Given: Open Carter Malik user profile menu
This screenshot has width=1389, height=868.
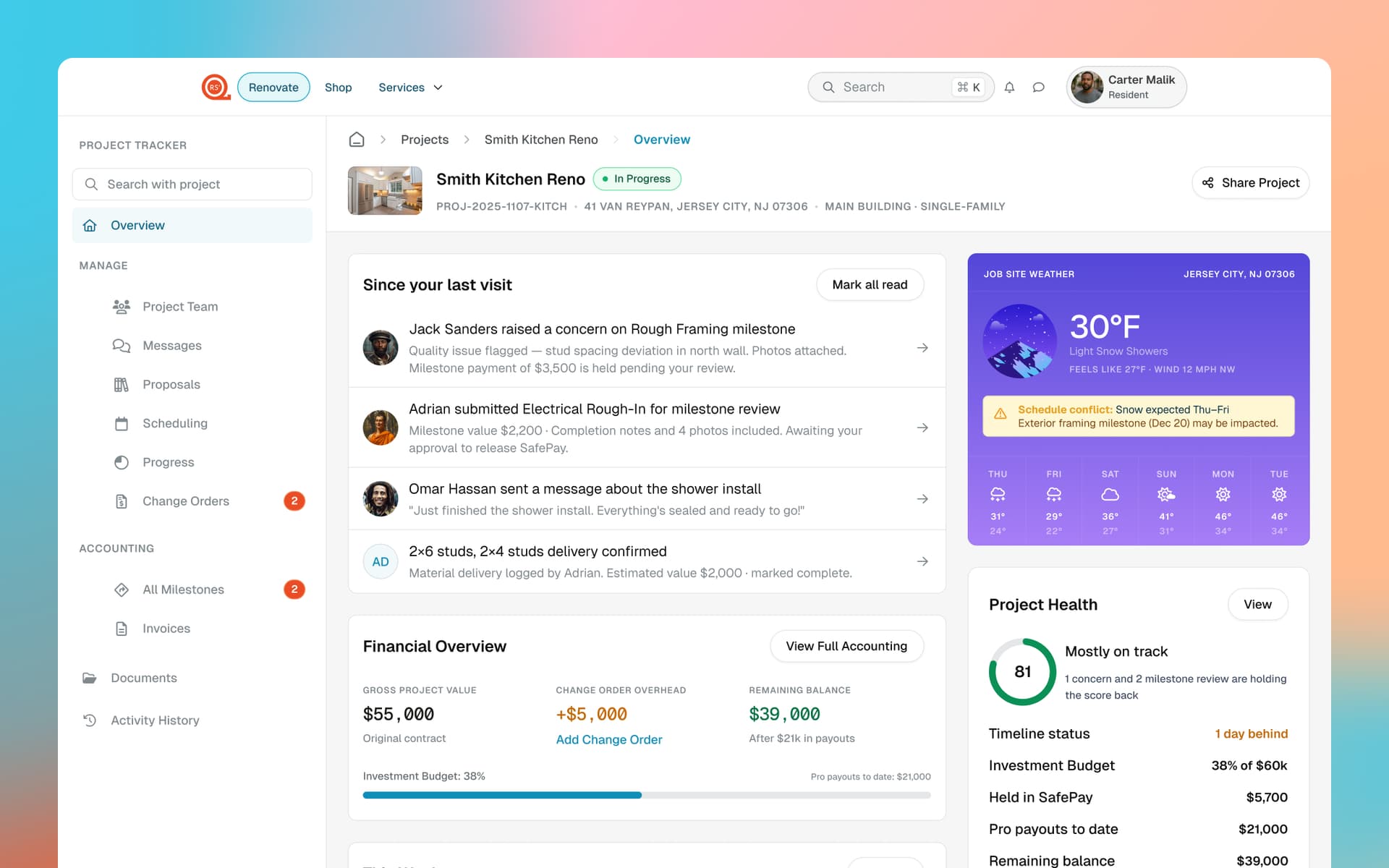Looking at the screenshot, I should (1126, 88).
